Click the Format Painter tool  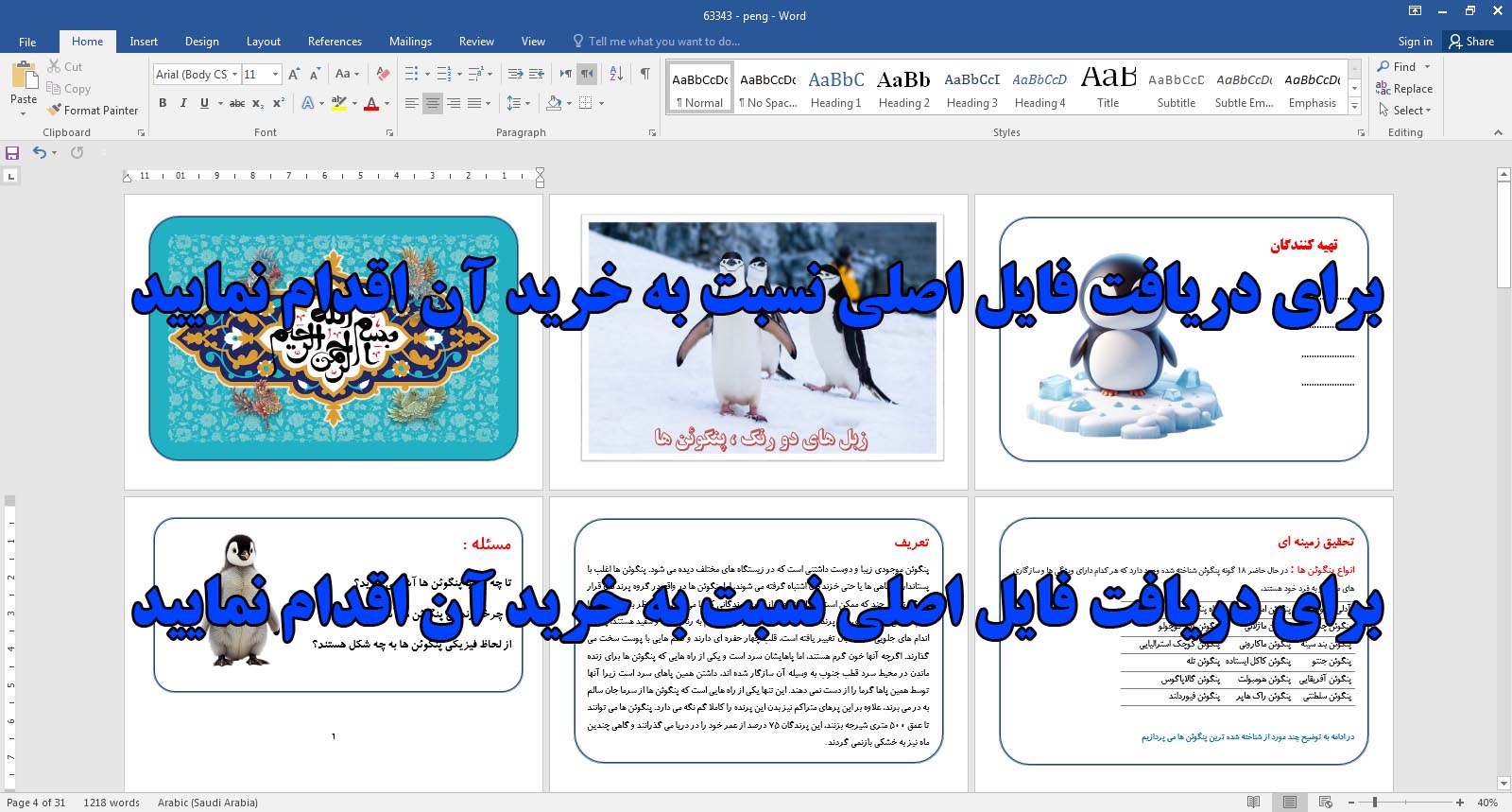coord(93,111)
